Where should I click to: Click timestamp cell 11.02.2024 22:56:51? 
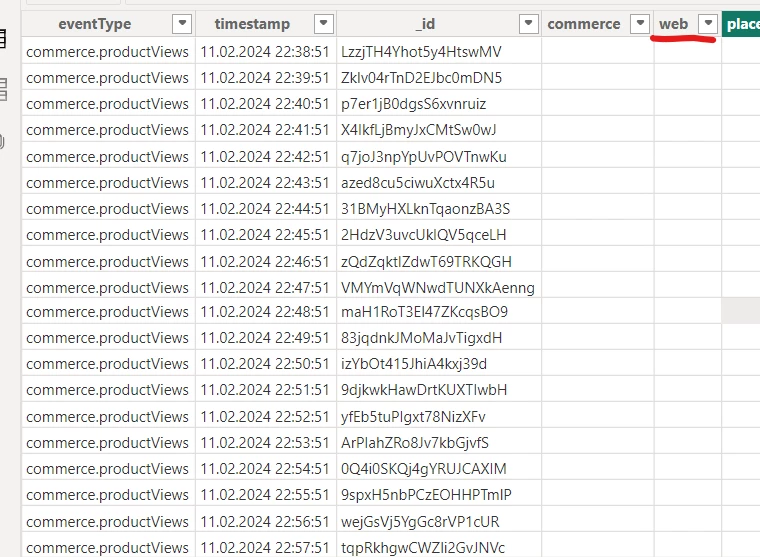[x=266, y=522]
